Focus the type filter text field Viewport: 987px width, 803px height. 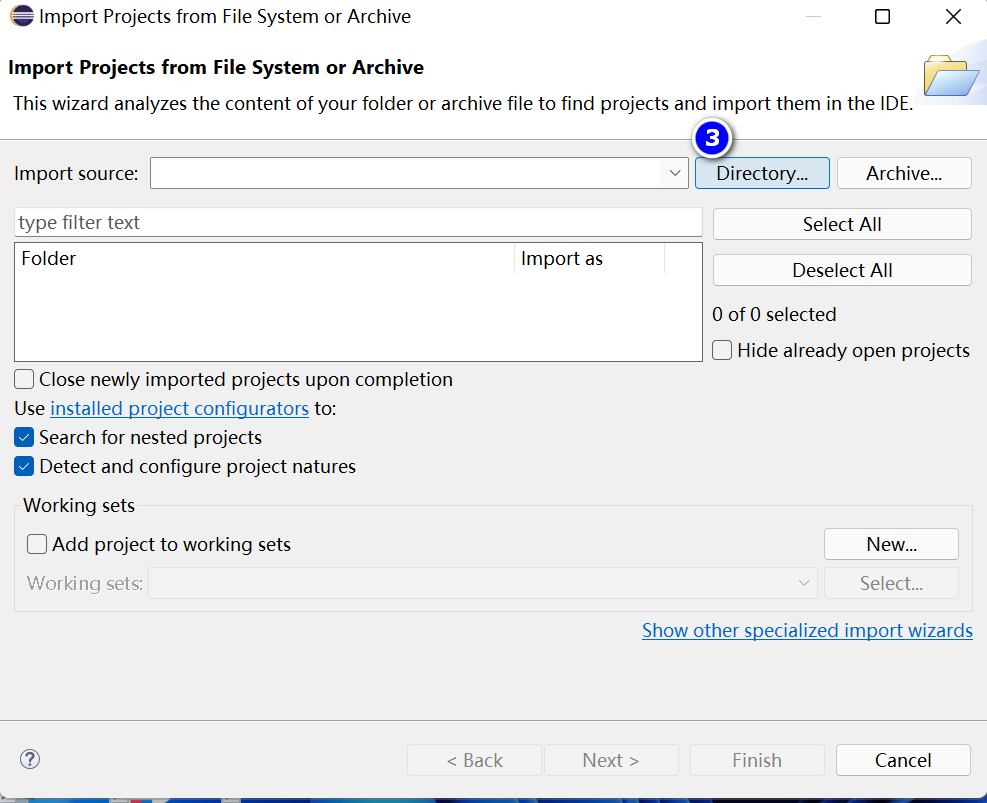tap(358, 223)
